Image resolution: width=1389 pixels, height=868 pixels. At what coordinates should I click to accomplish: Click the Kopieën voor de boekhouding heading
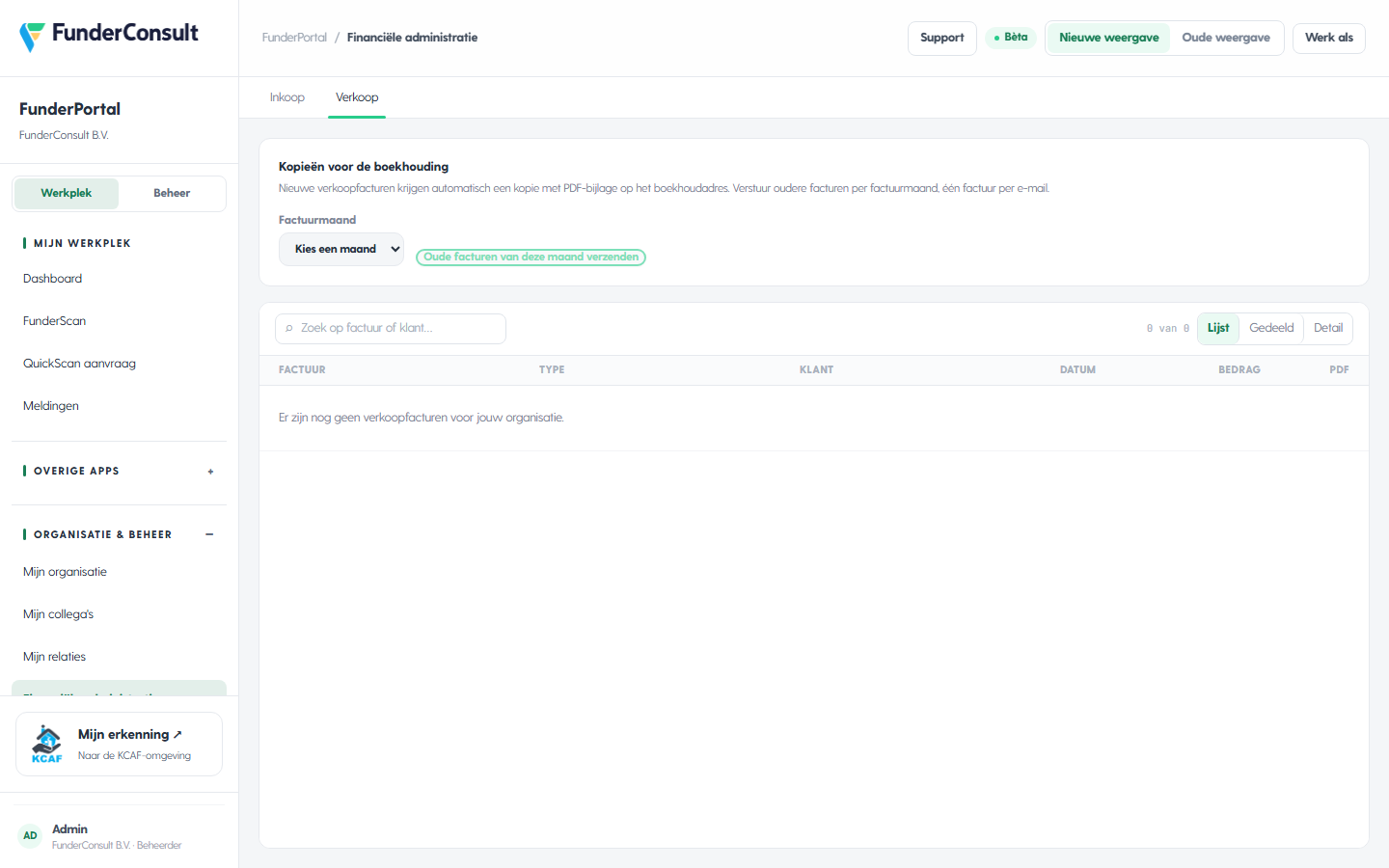tap(364, 167)
